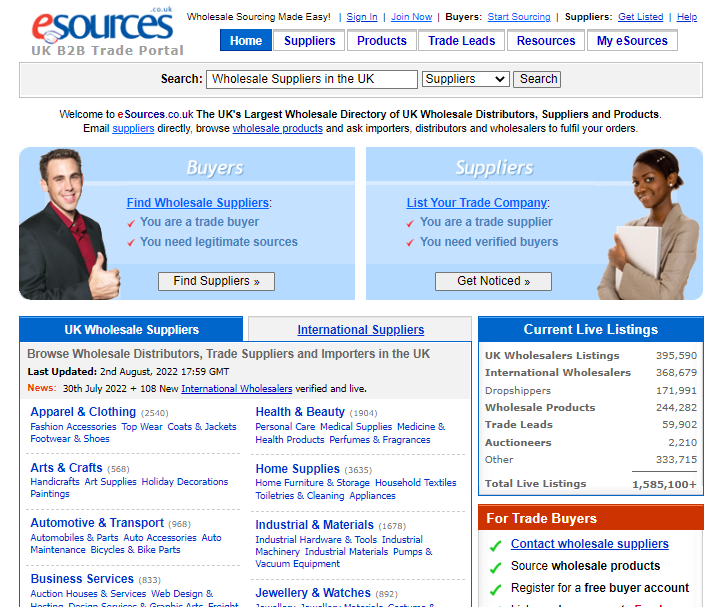Open Home Supplies category
This screenshot has height=607, width=725.
(x=298, y=469)
